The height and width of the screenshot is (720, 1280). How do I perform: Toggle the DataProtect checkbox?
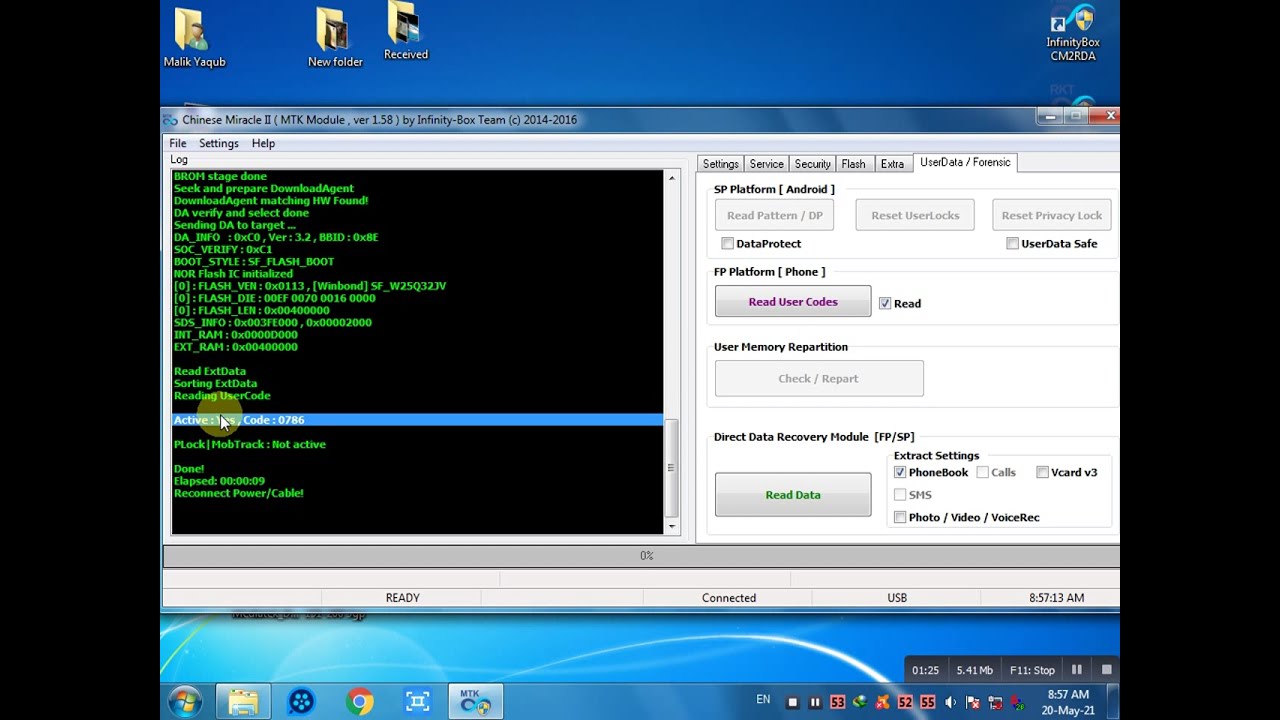(x=727, y=243)
